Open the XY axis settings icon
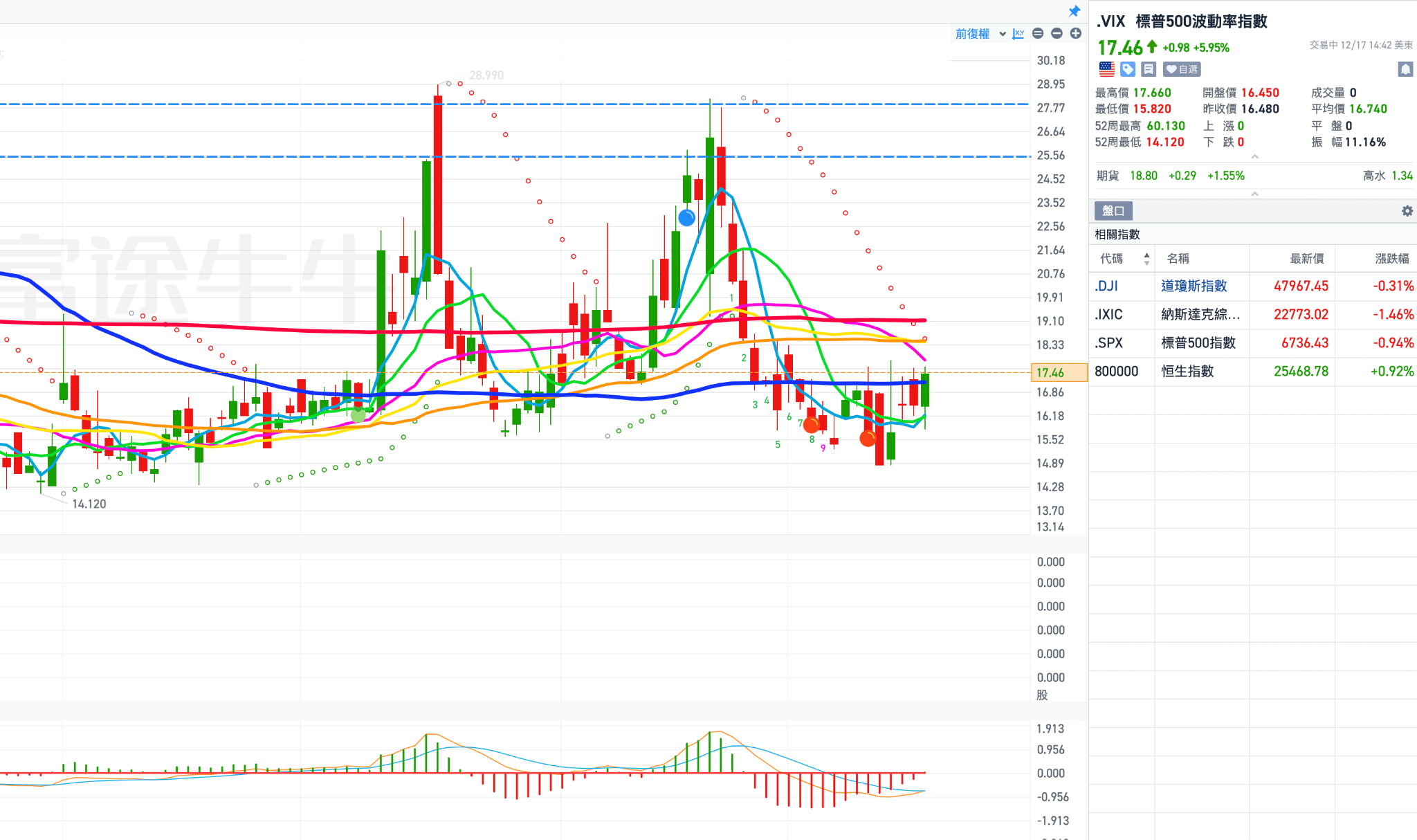1417x840 pixels. [x=1018, y=34]
